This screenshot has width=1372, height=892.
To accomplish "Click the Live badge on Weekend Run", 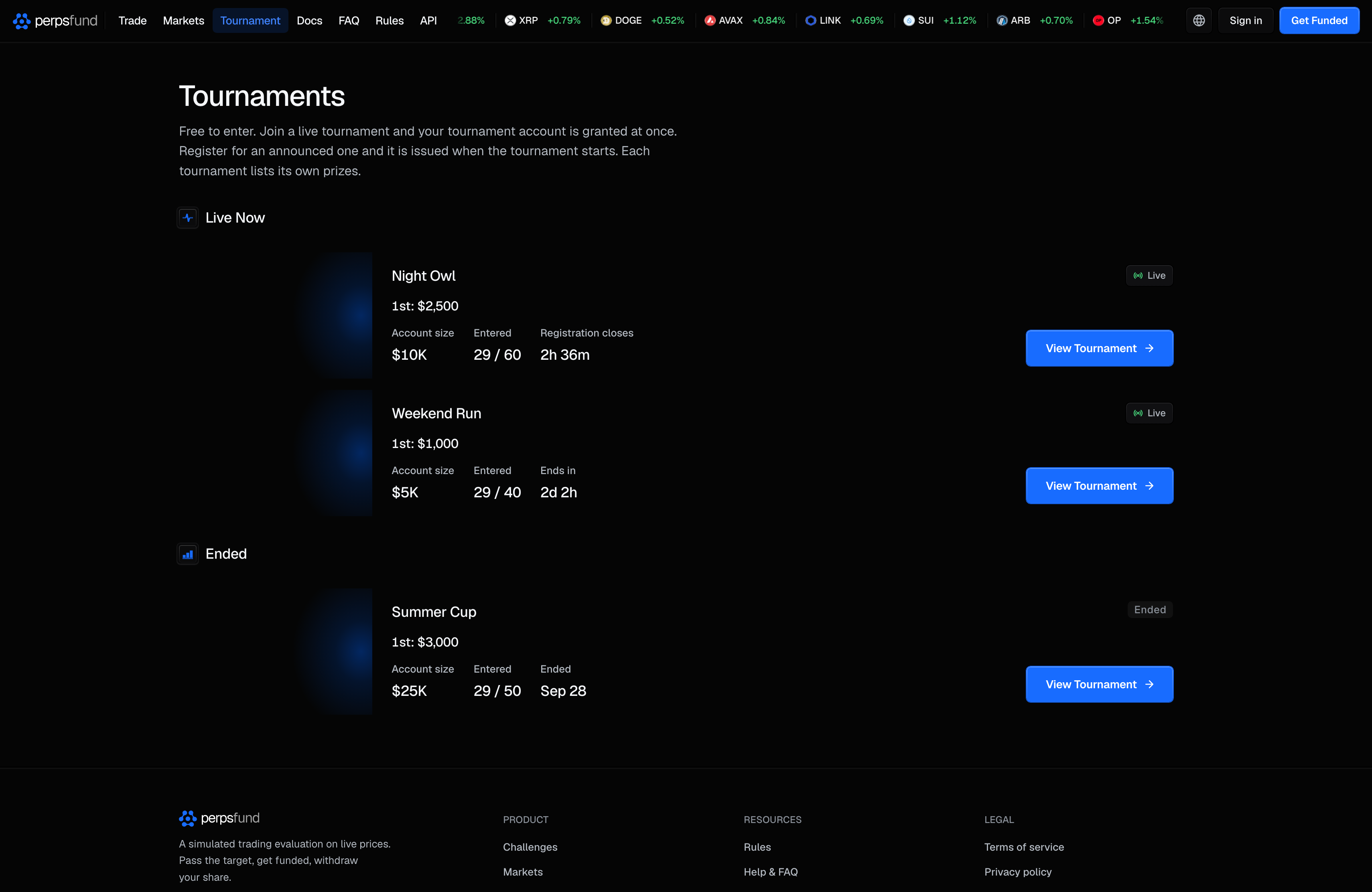I will click(1149, 413).
